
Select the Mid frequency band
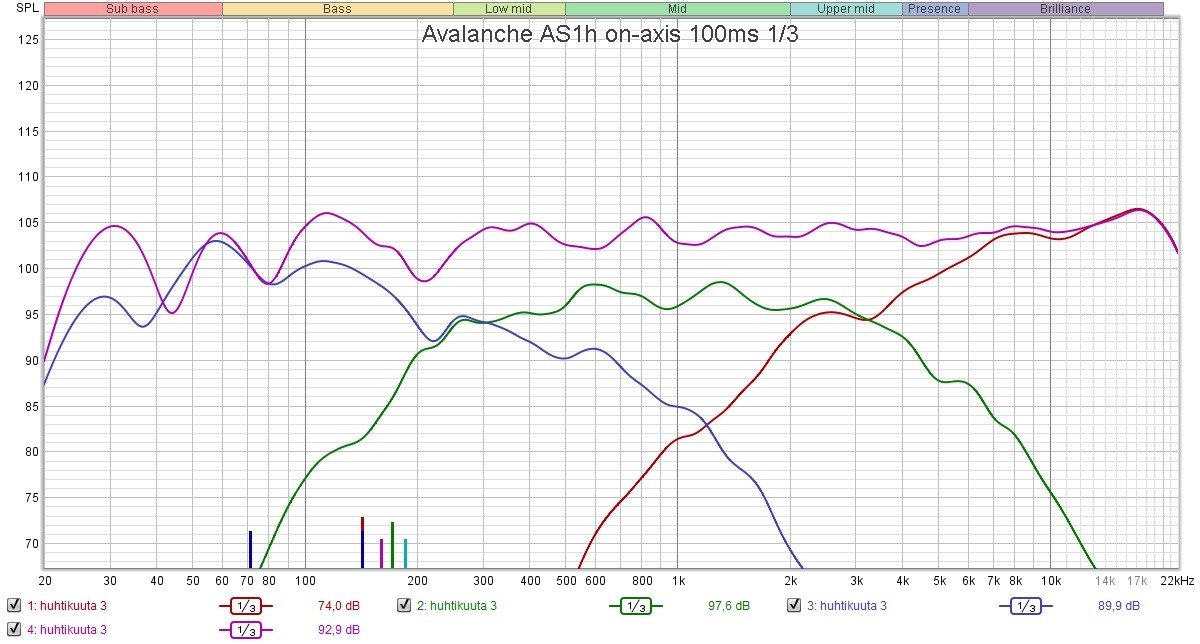coord(678,9)
